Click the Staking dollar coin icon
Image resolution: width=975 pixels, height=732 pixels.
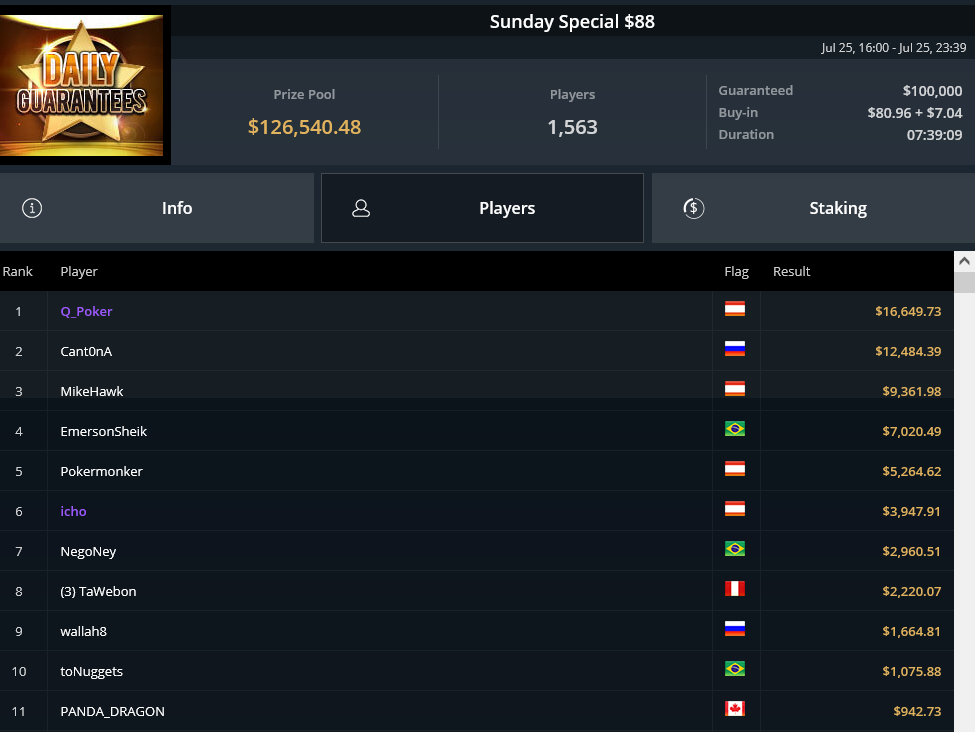point(693,208)
